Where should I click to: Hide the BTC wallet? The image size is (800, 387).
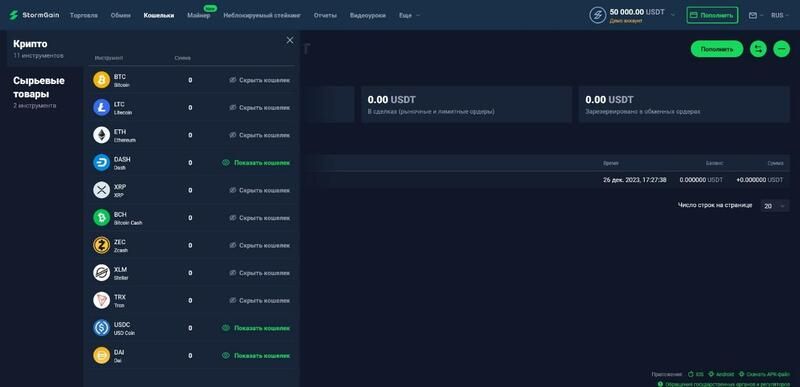click(x=260, y=80)
